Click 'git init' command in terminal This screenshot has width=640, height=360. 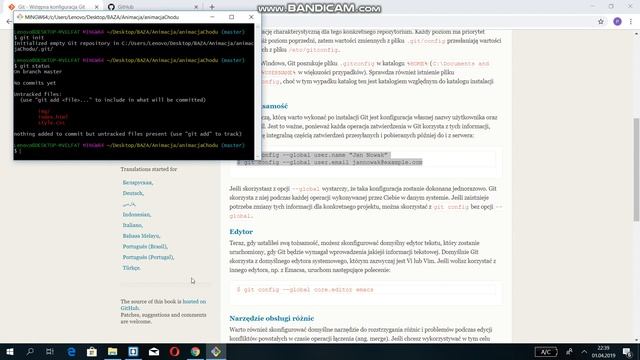click(31, 38)
